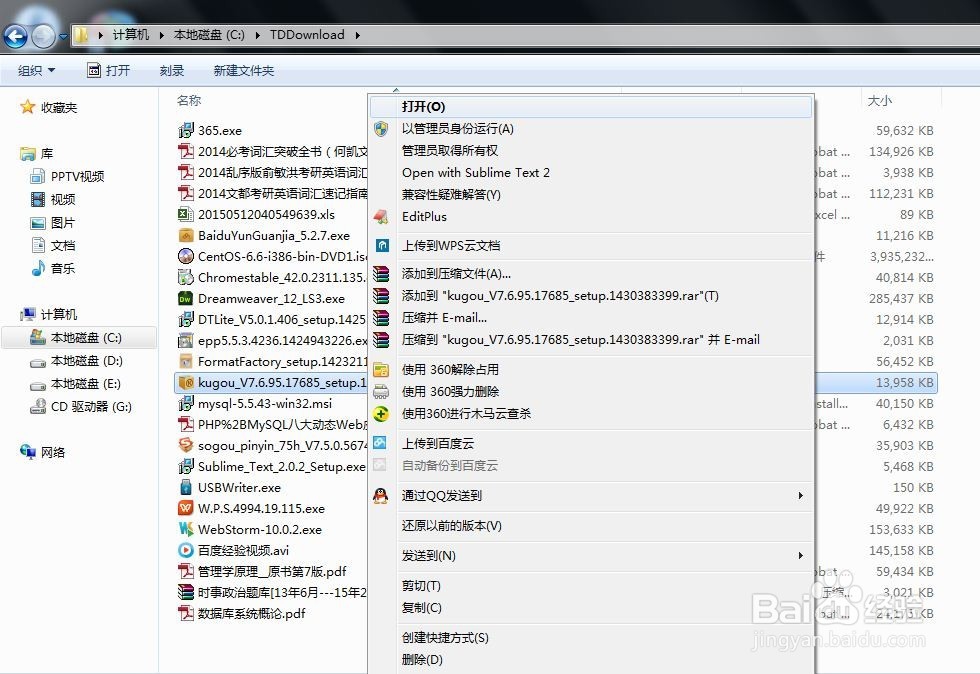Select USBWriter.exe file icon
The width and height of the screenshot is (980, 674).
[186, 487]
